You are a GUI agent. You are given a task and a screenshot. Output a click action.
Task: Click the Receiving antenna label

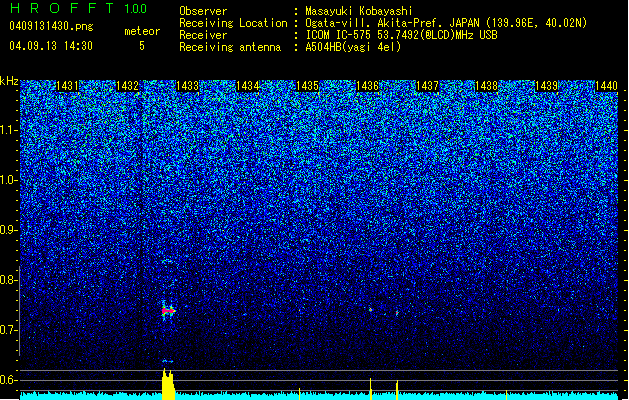click(x=230, y=47)
